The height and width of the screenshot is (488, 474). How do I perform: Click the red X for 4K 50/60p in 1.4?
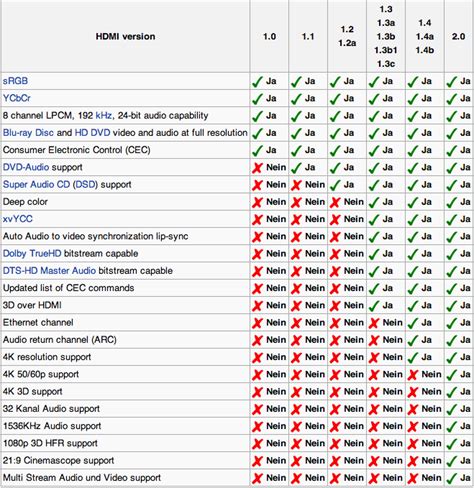point(413,375)
